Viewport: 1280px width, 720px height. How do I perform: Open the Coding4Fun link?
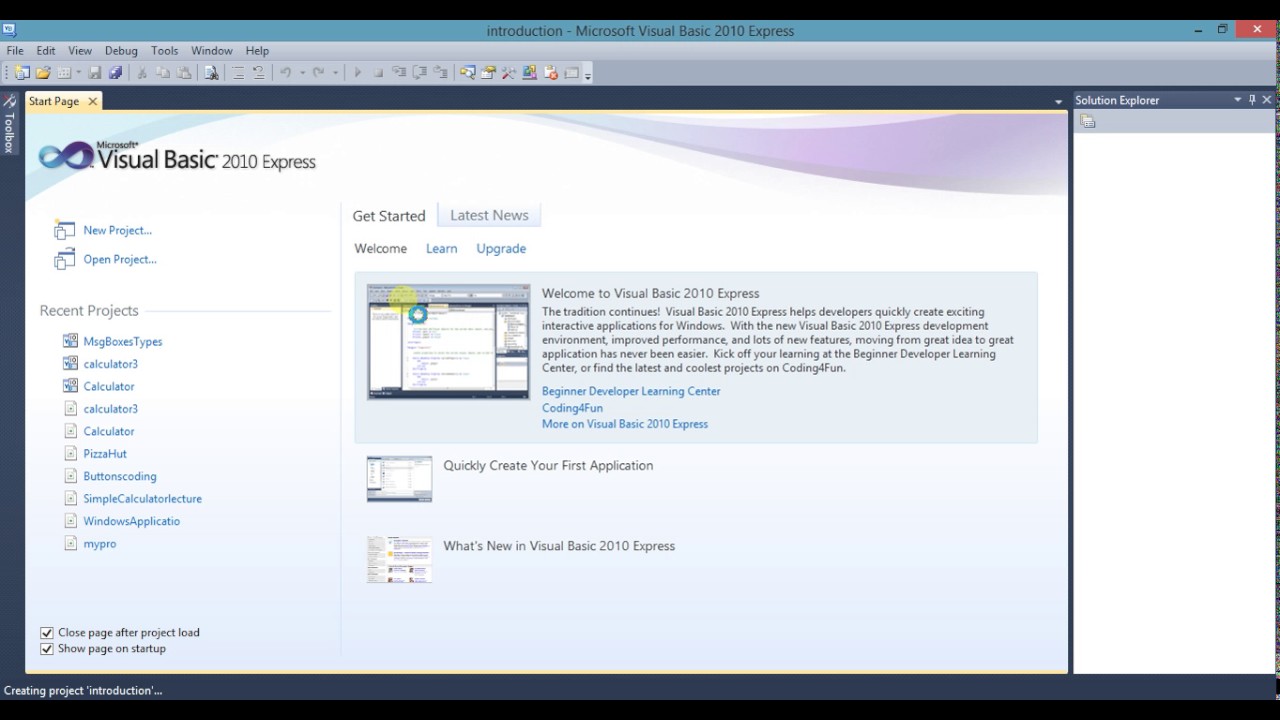572,408
